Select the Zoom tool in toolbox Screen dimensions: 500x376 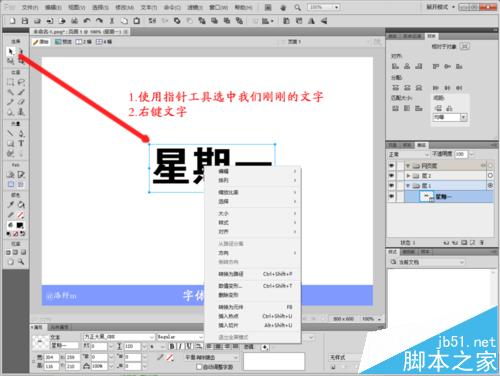21,262
